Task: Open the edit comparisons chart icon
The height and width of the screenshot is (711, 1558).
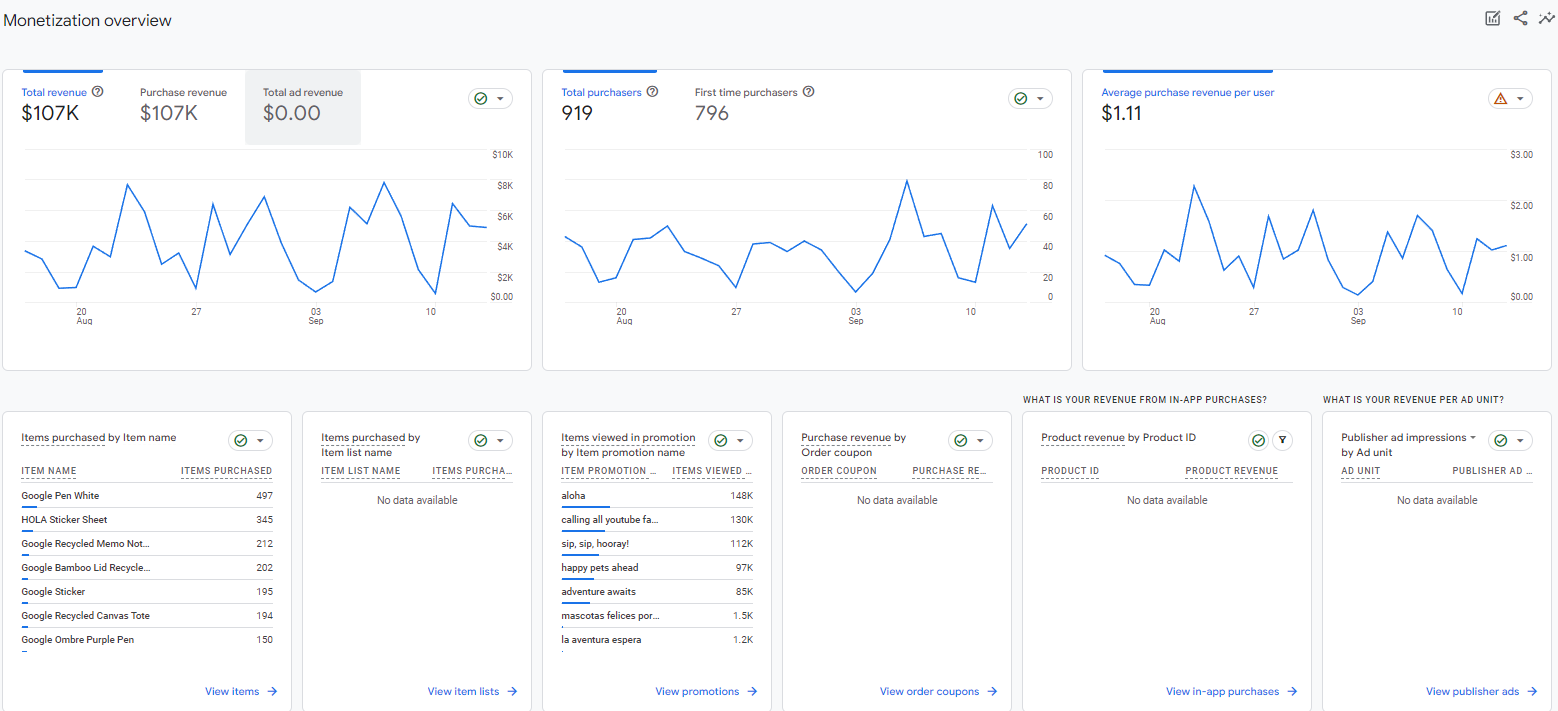Action: (1493, 18)
